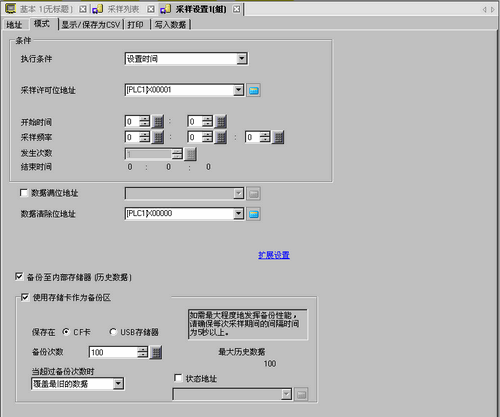Open keypad for 采样频率 hour field
The width and height of the screenshot is (500, 417).
(158, 137)
